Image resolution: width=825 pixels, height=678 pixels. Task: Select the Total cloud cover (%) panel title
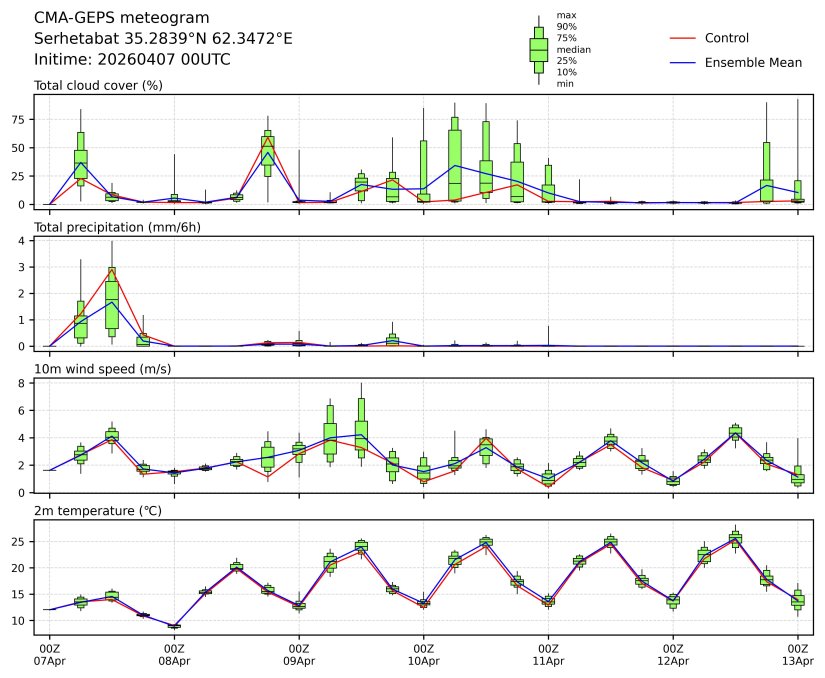point(98,86)
